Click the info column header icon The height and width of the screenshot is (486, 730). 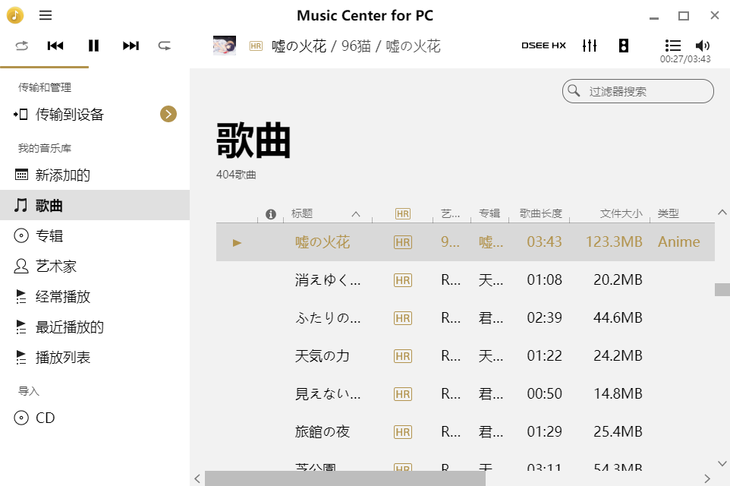click(270, 214)
